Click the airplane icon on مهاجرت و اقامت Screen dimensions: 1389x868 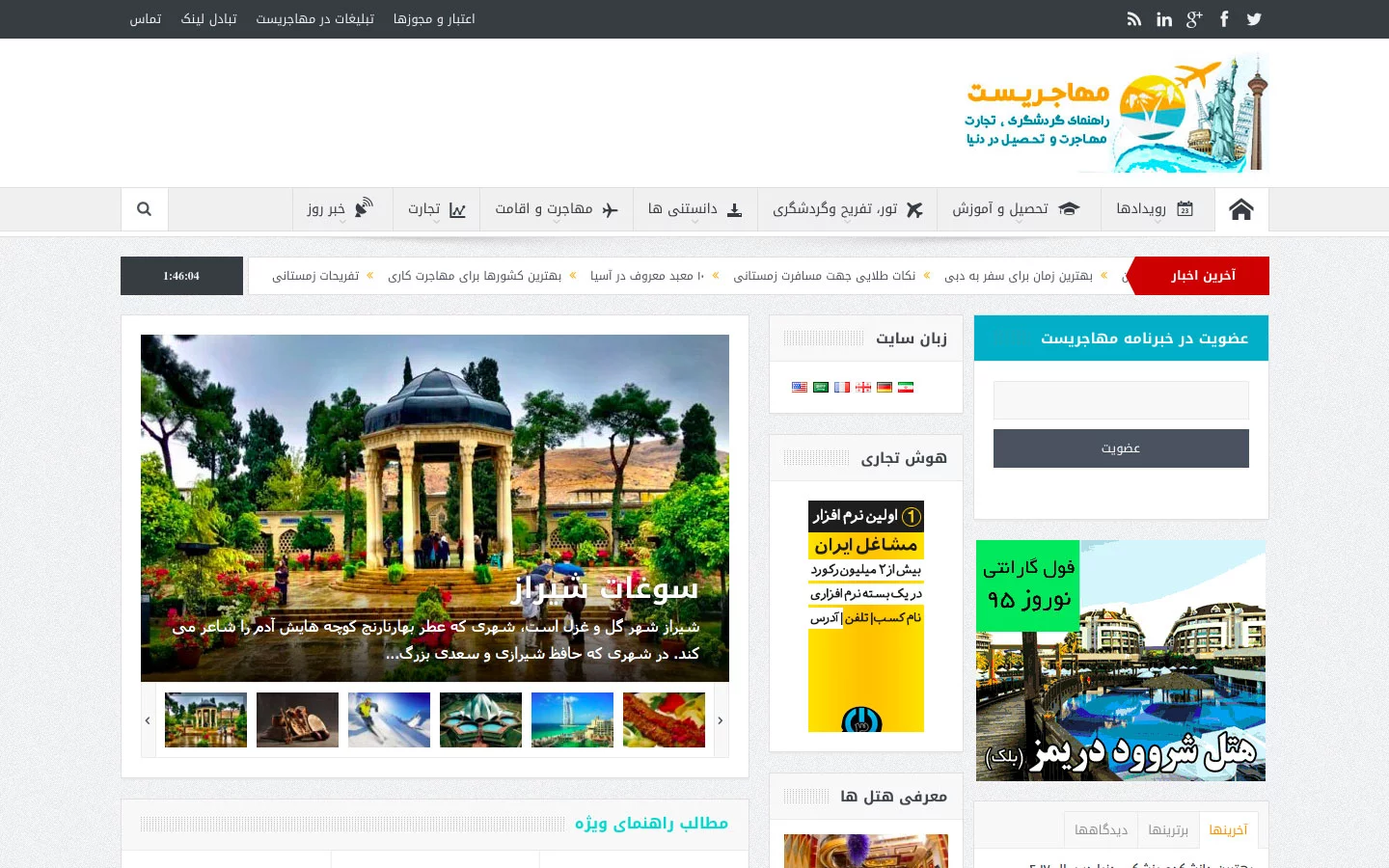610,209
